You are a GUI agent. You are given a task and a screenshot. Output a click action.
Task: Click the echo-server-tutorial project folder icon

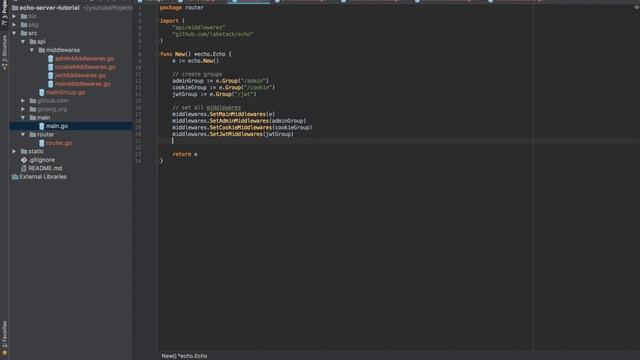15,8
